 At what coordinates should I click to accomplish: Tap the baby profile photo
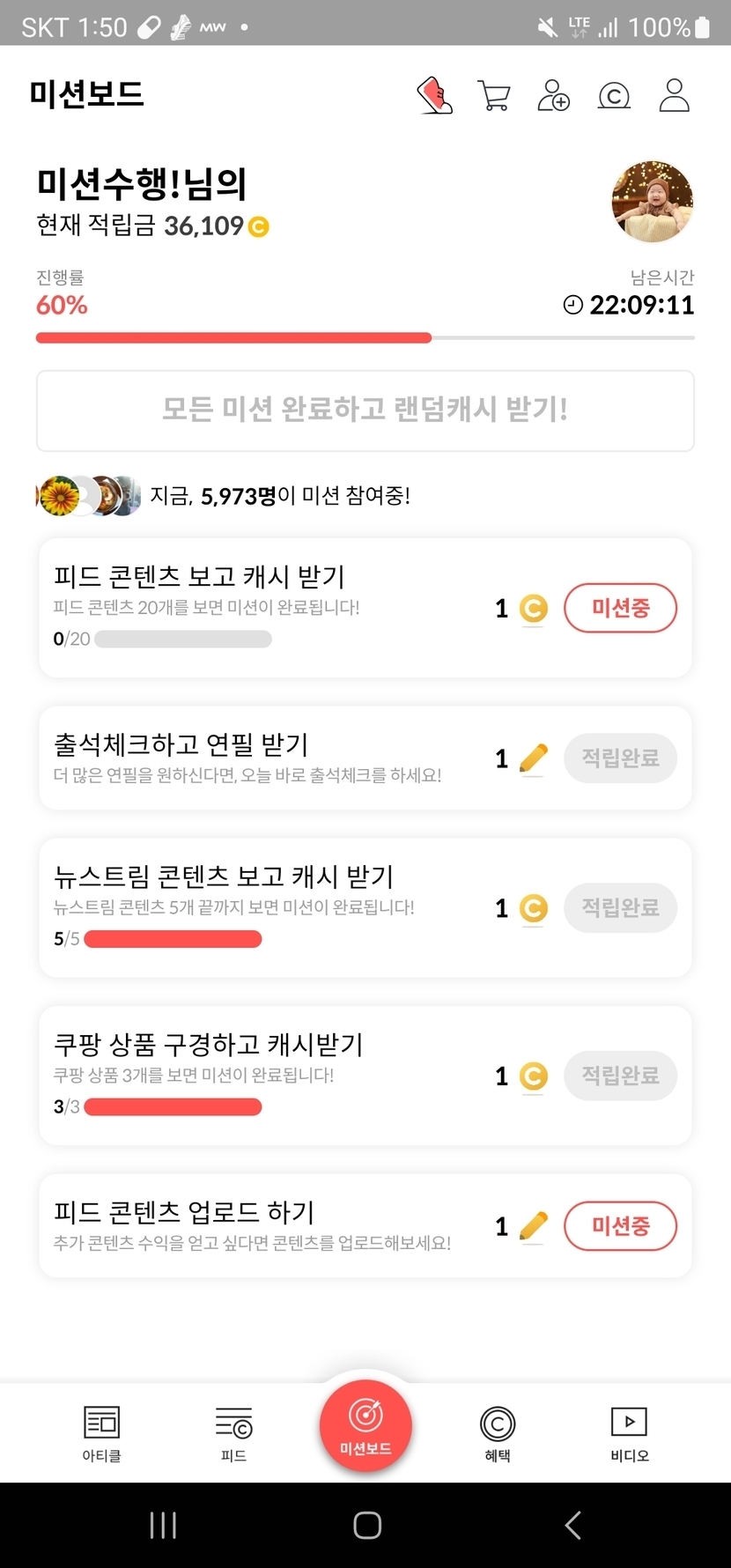[x=652, y=202]
